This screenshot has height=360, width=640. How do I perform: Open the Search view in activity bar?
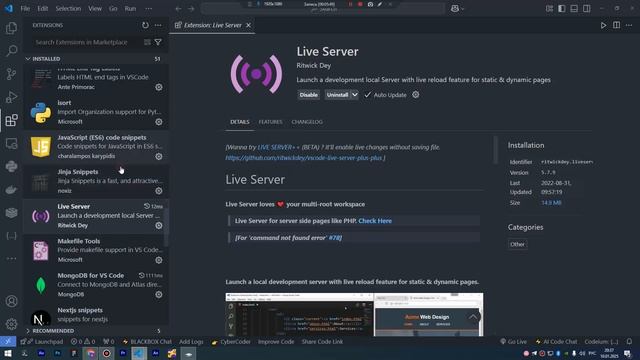(11, 51)
